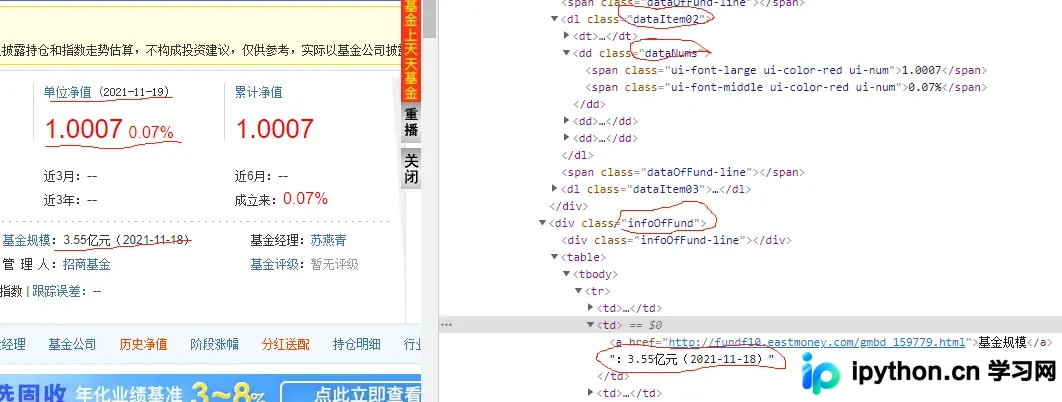The height and width of the screenshot is (402, 1062).
Task: Open fund manager 苏燕青 link
Action: point(328,240)
